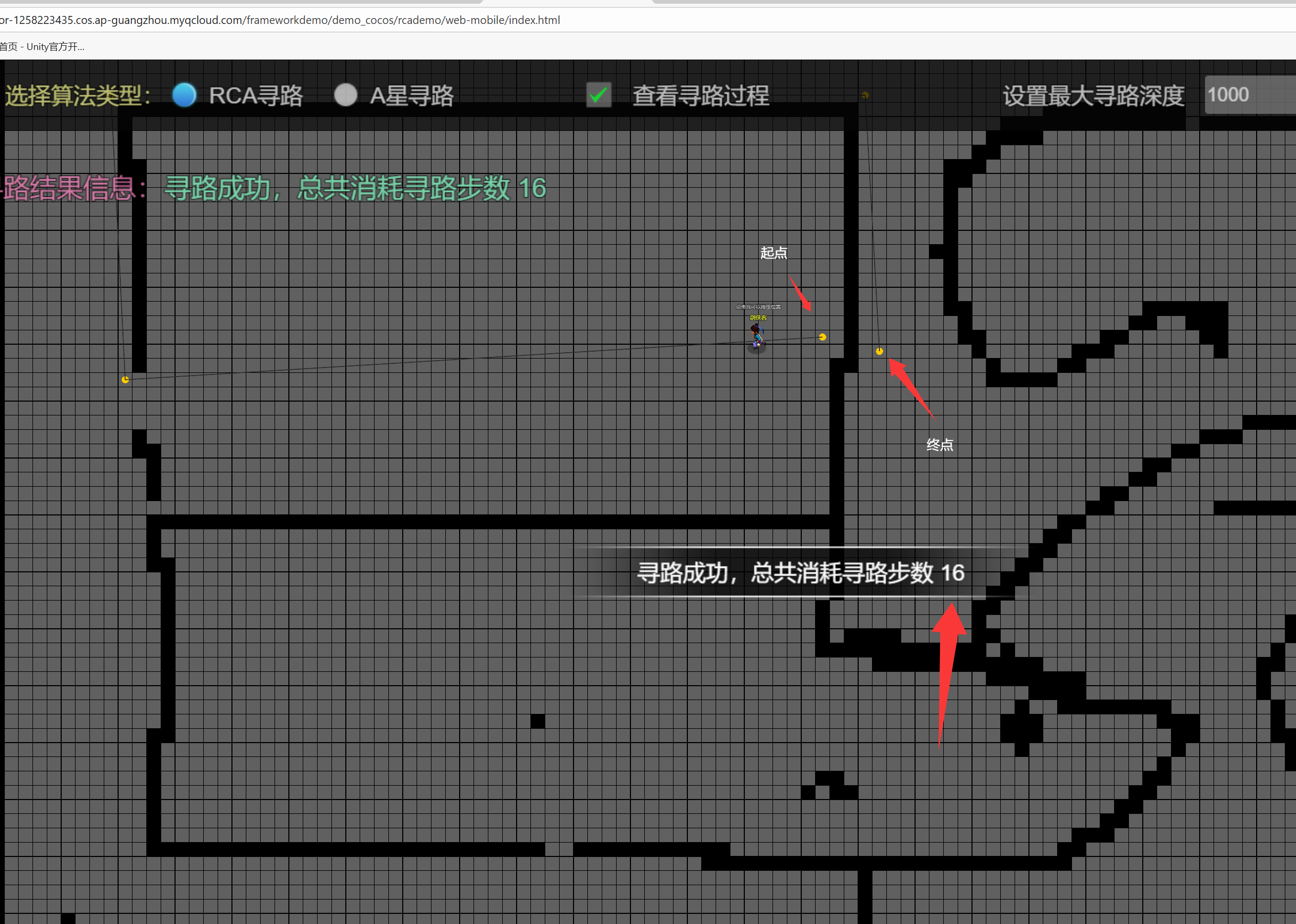
Task: Select the RCA寻路 radio button
Action: click(184, 95)
